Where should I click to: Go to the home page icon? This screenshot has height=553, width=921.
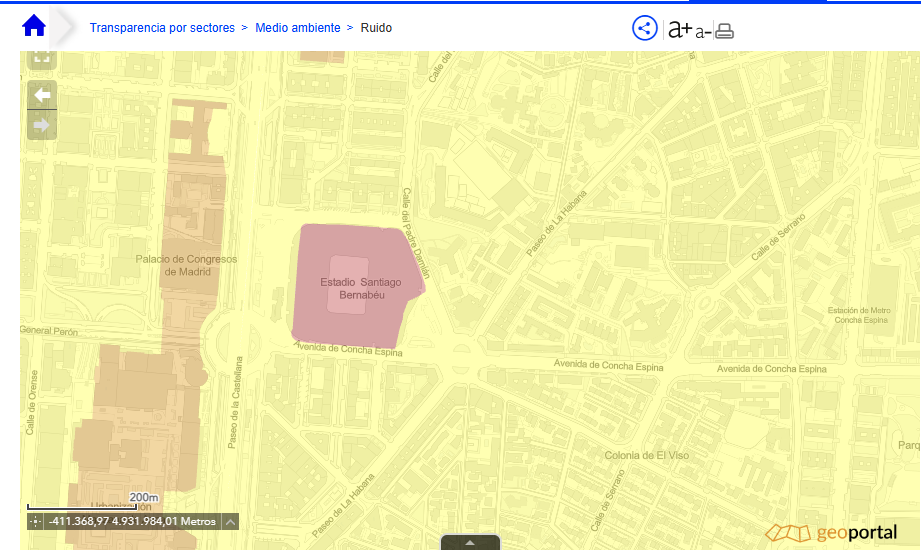click(33, 26)
